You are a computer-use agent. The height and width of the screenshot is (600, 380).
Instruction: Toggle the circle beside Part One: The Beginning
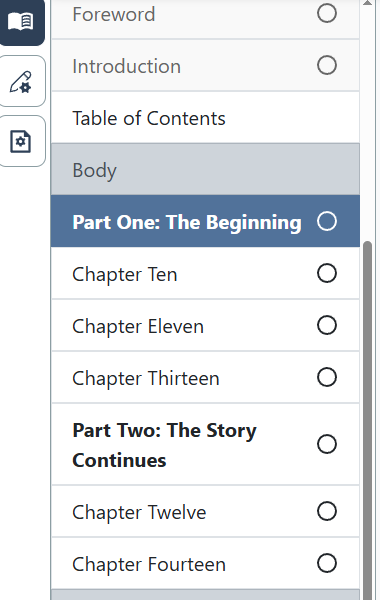tap(327, 221)
